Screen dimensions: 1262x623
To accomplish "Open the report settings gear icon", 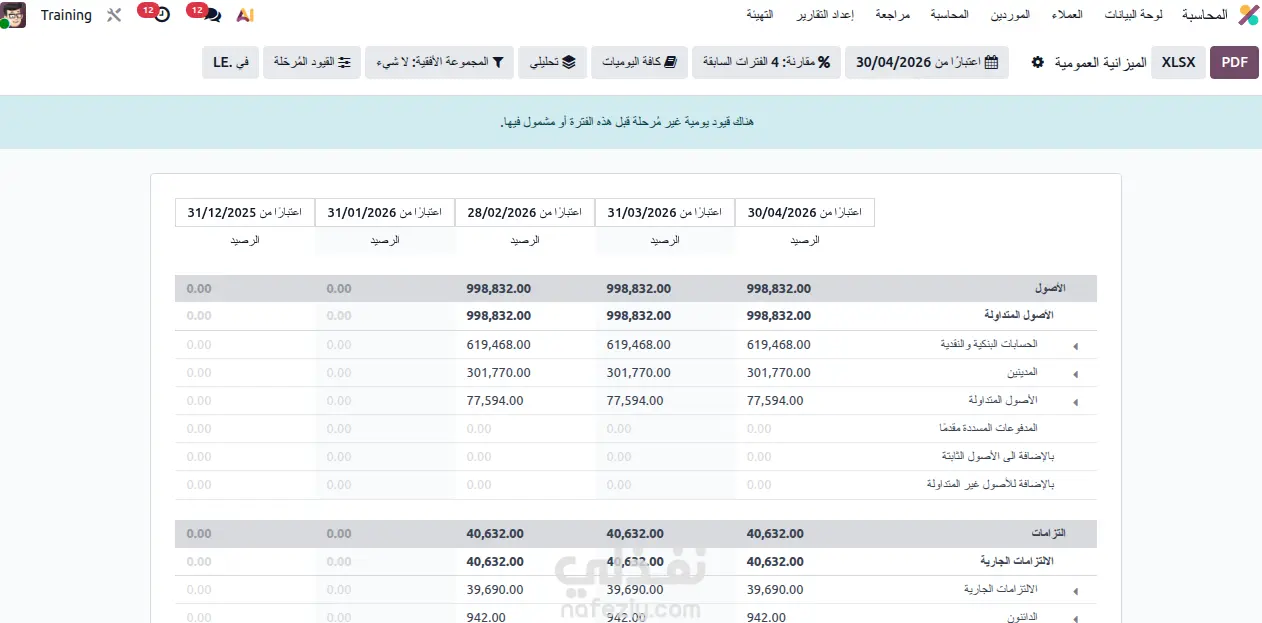I will tap(1037, 62).
